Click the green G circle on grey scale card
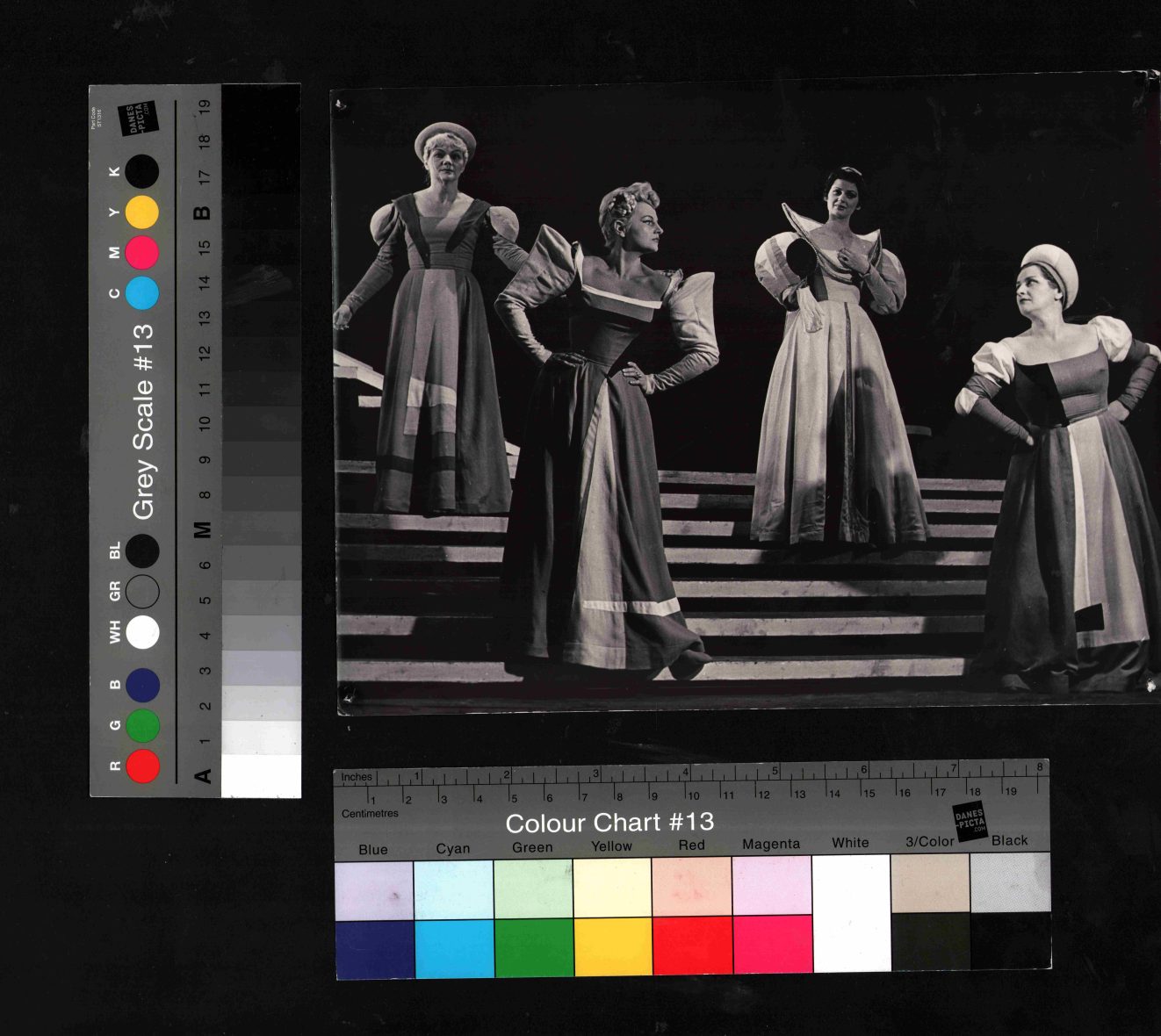The height and width of the screenshot is (1036, 1161). pyautogui.click(x=142, y=725)
